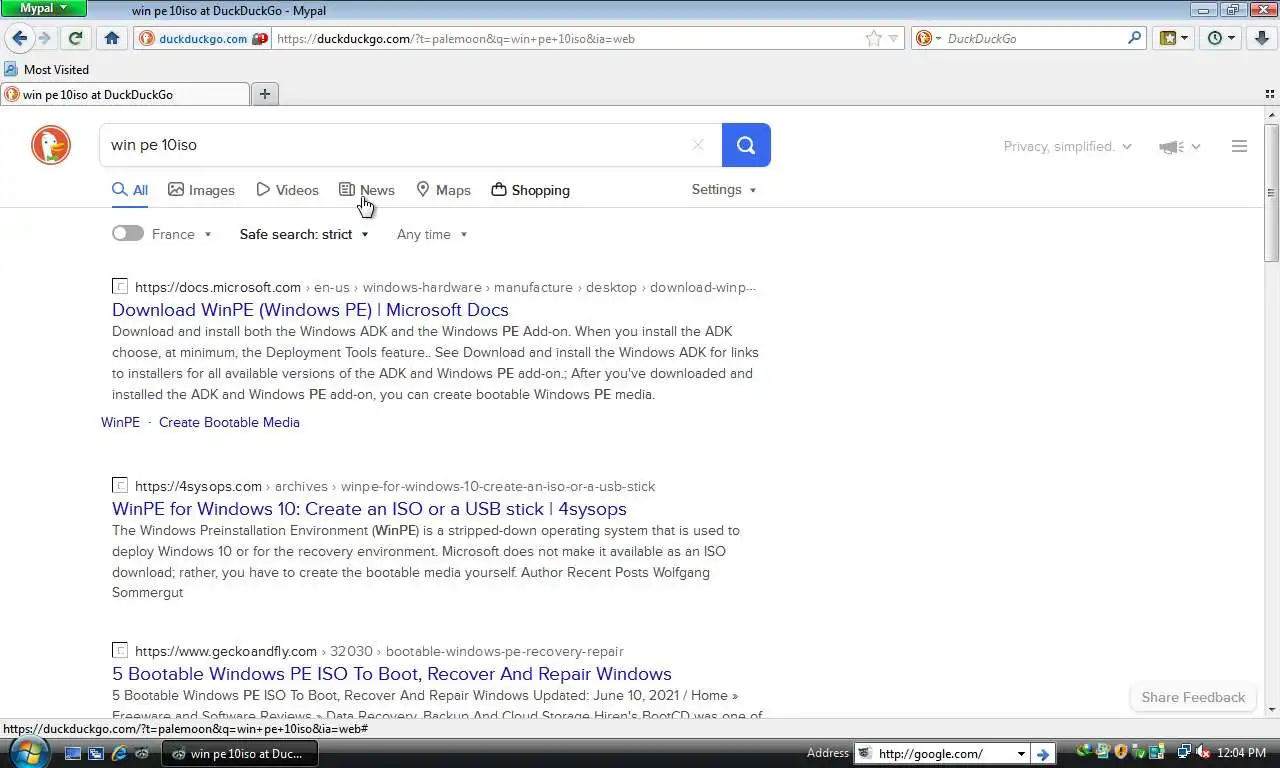Open the Safe search: strict dropdown
Viewport: 1280px width, 768px height.
pos(304,234)
